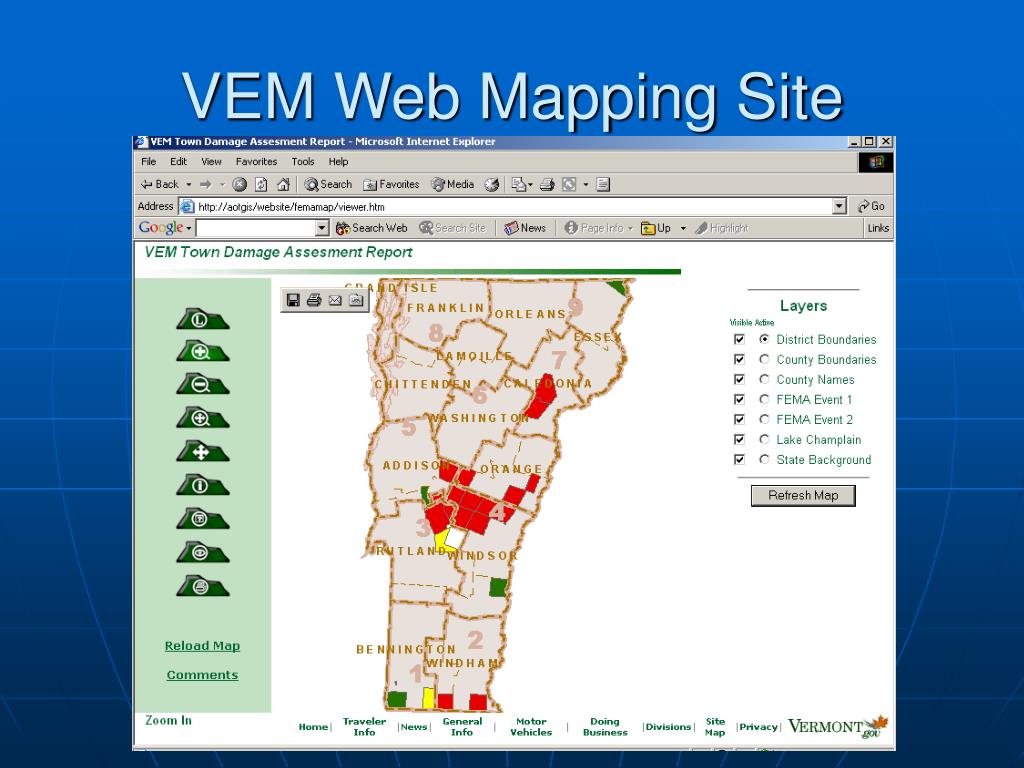Click the printer icon on map toolbar
Screen dimensions: 1024x768
coord(314,300)
